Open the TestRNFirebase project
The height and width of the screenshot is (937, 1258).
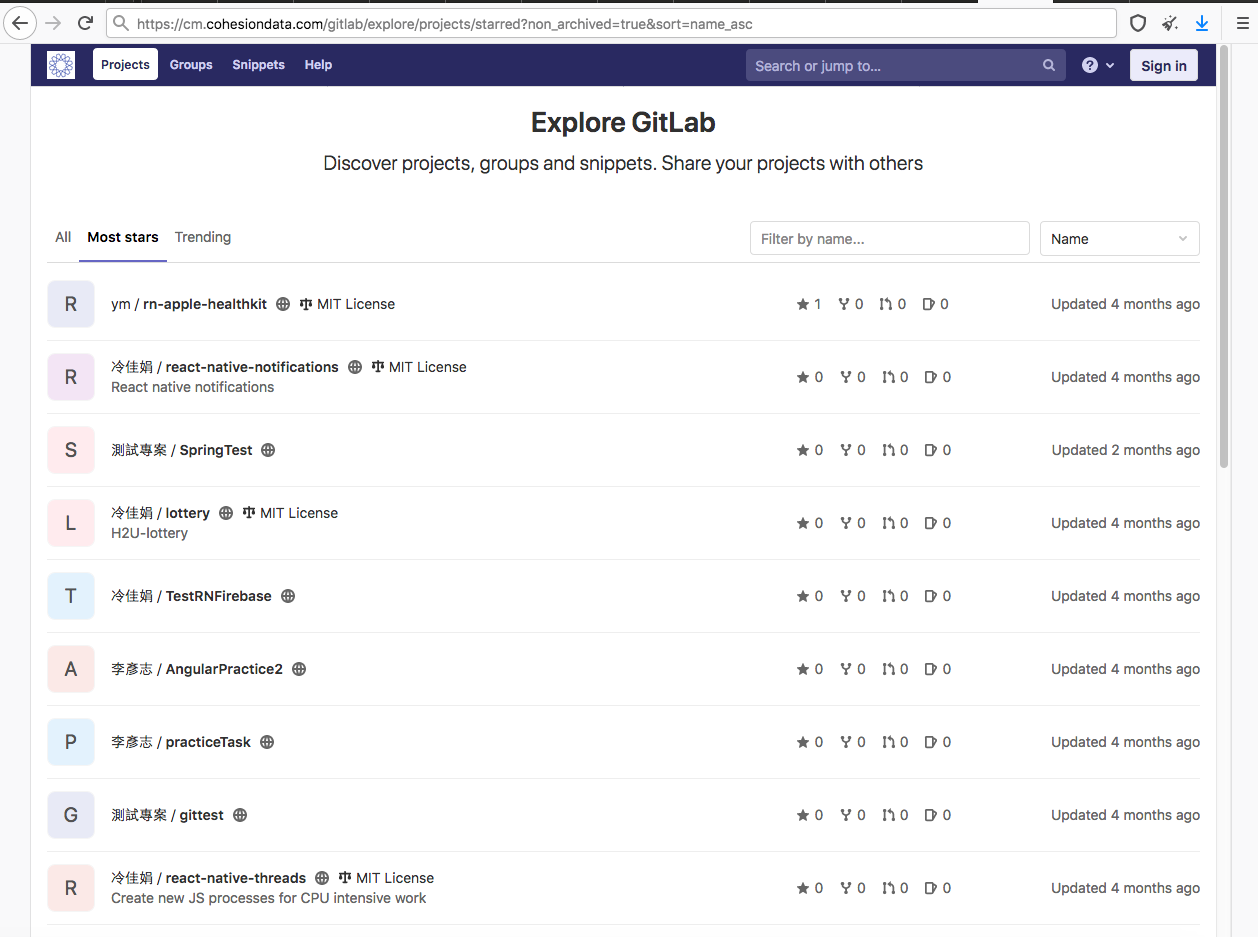point(191,596)
